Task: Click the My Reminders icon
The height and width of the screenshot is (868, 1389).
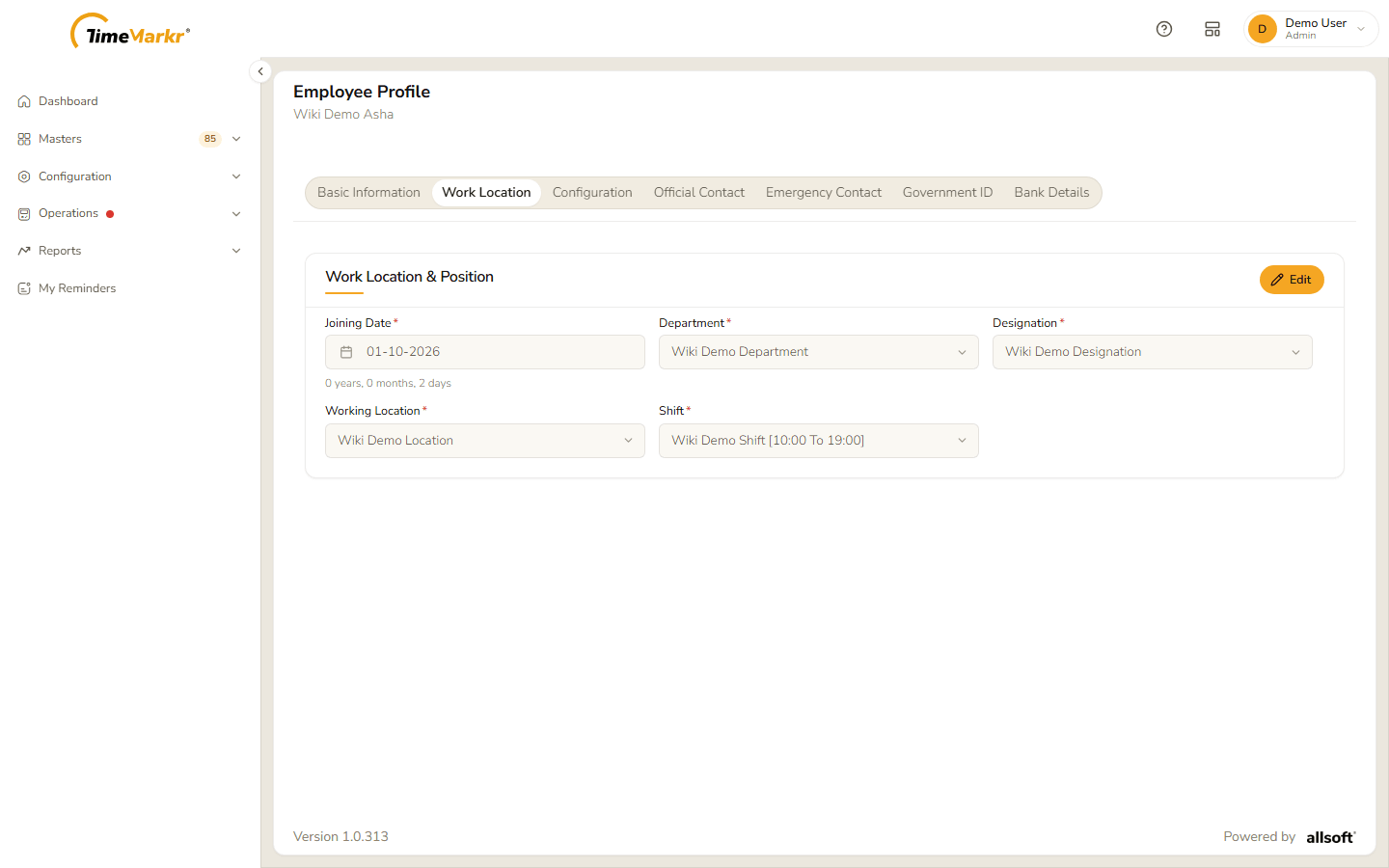Action: [x=24, y=288]
